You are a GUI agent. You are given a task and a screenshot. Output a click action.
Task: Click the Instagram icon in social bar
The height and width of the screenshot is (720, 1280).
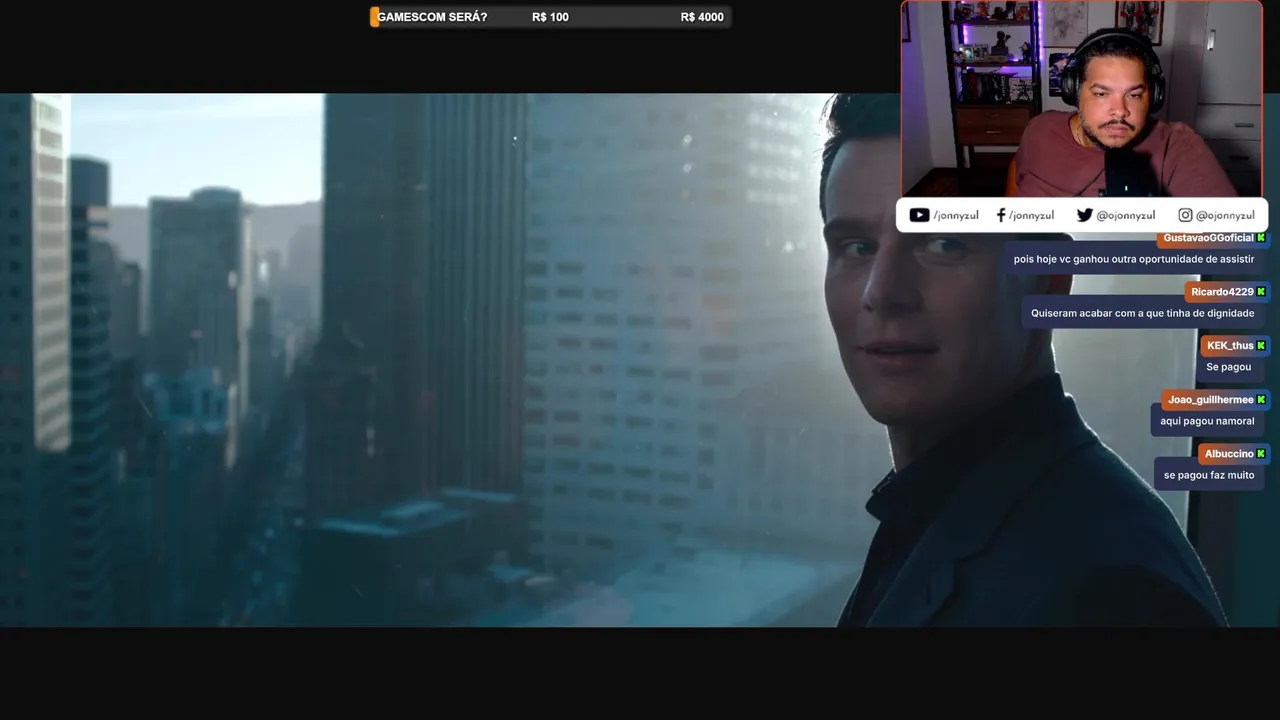(x=1185, y=215)
